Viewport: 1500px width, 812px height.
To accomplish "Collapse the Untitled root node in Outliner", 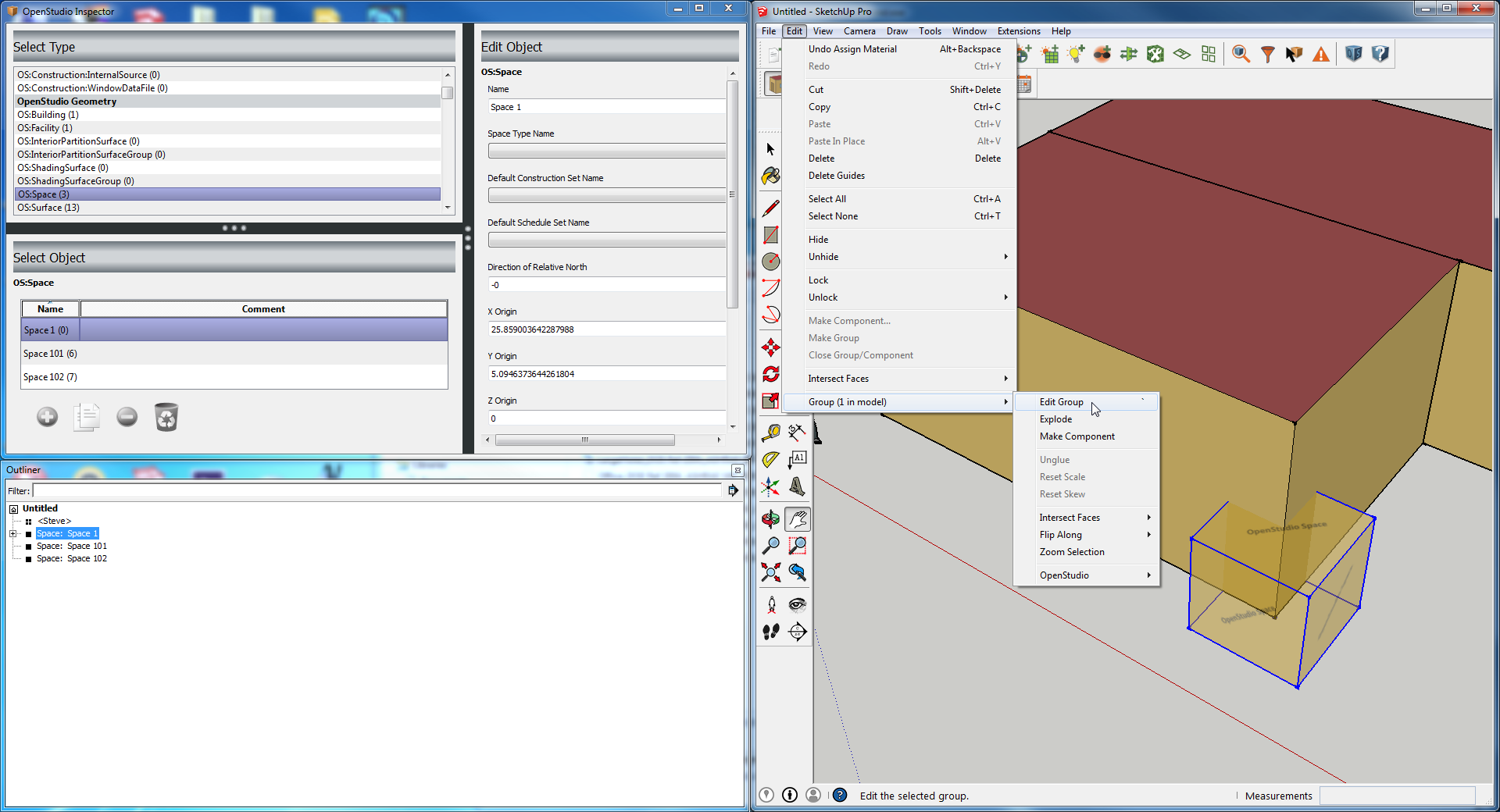I will (x=13, y=509).
